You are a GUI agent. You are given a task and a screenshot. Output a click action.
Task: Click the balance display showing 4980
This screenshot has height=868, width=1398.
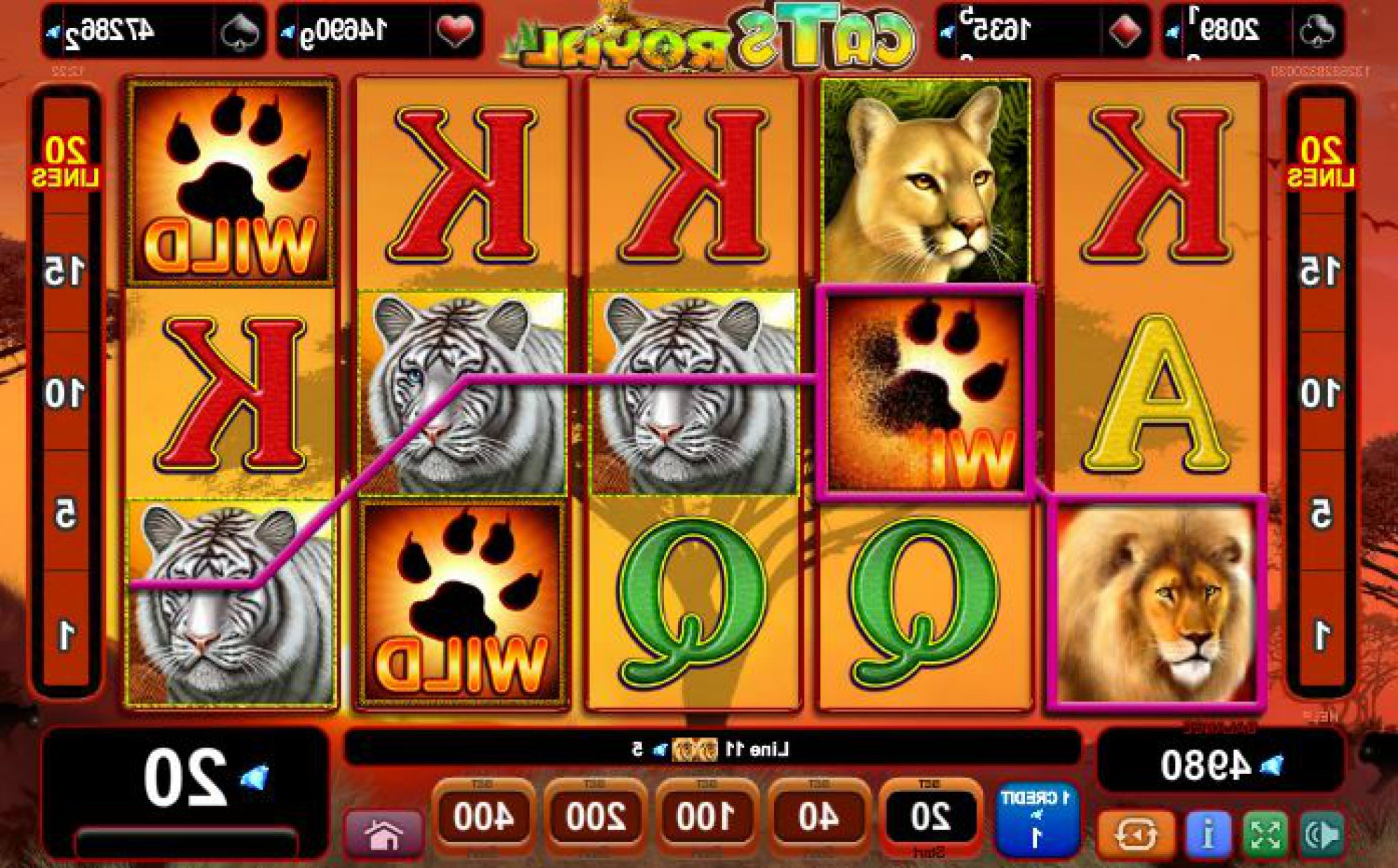pos(1220,765)
